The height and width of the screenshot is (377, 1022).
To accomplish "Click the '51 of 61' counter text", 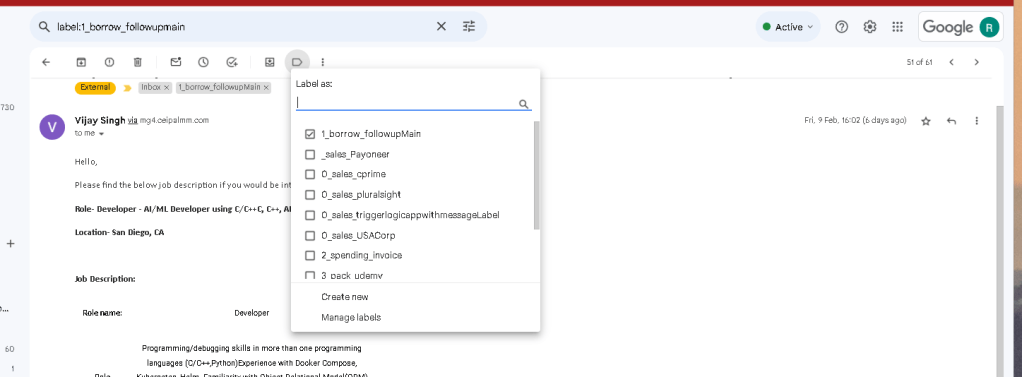I will 919,63.
